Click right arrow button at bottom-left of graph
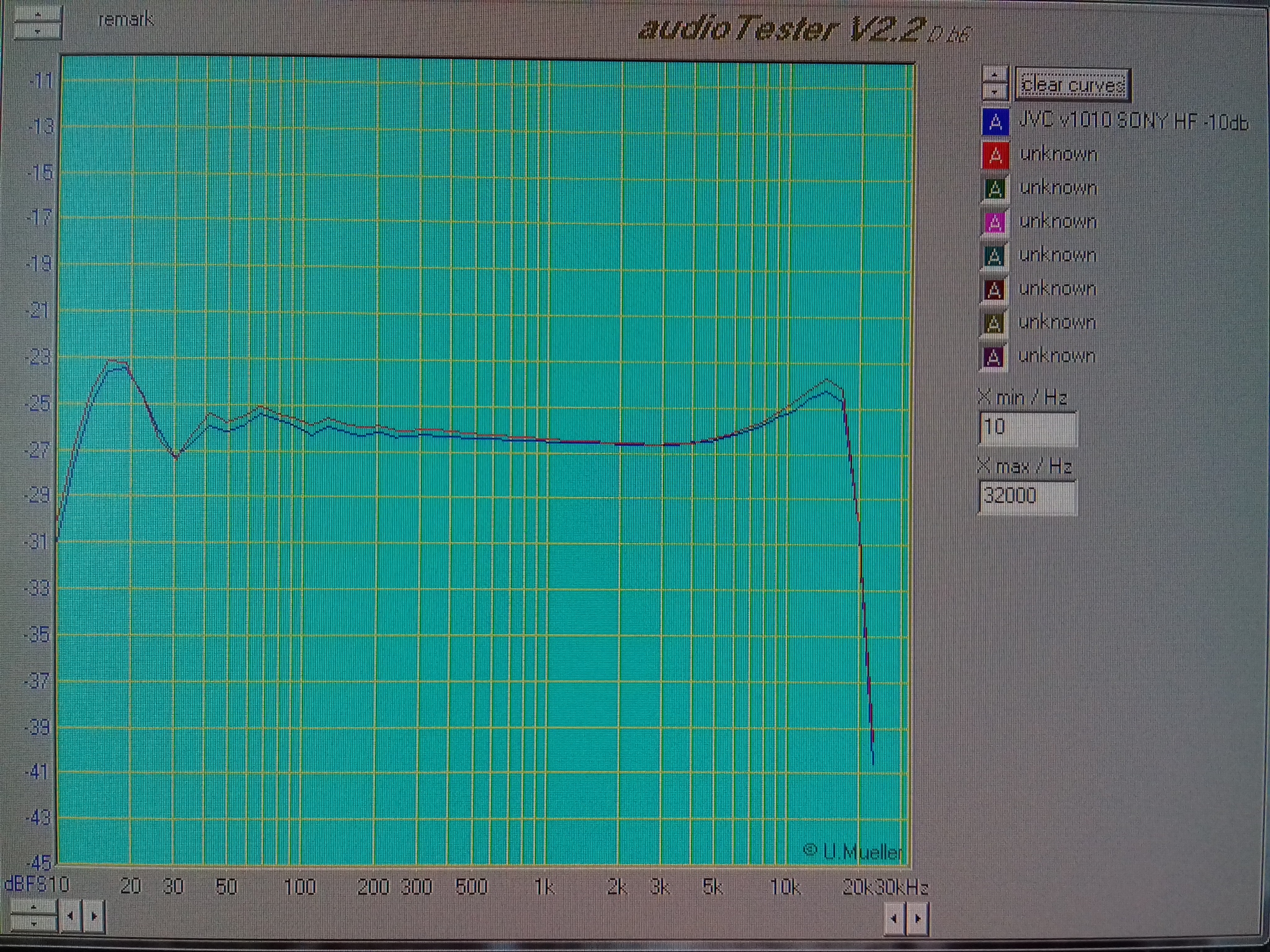 pos(94,915)
